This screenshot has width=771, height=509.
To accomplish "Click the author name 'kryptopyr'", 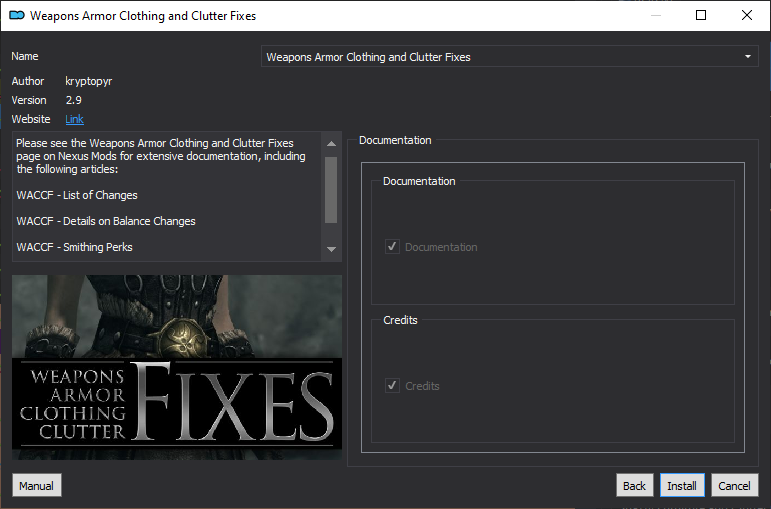I will click(89, 81).
